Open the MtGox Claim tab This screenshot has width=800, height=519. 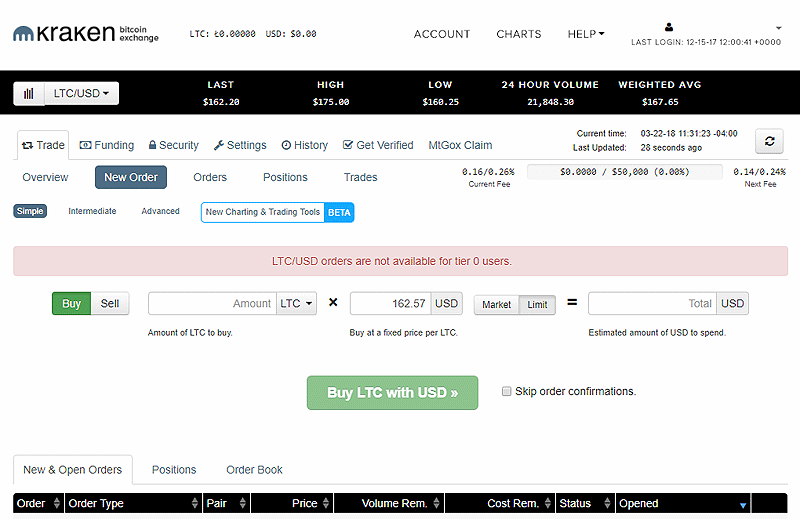pos(460,145)
